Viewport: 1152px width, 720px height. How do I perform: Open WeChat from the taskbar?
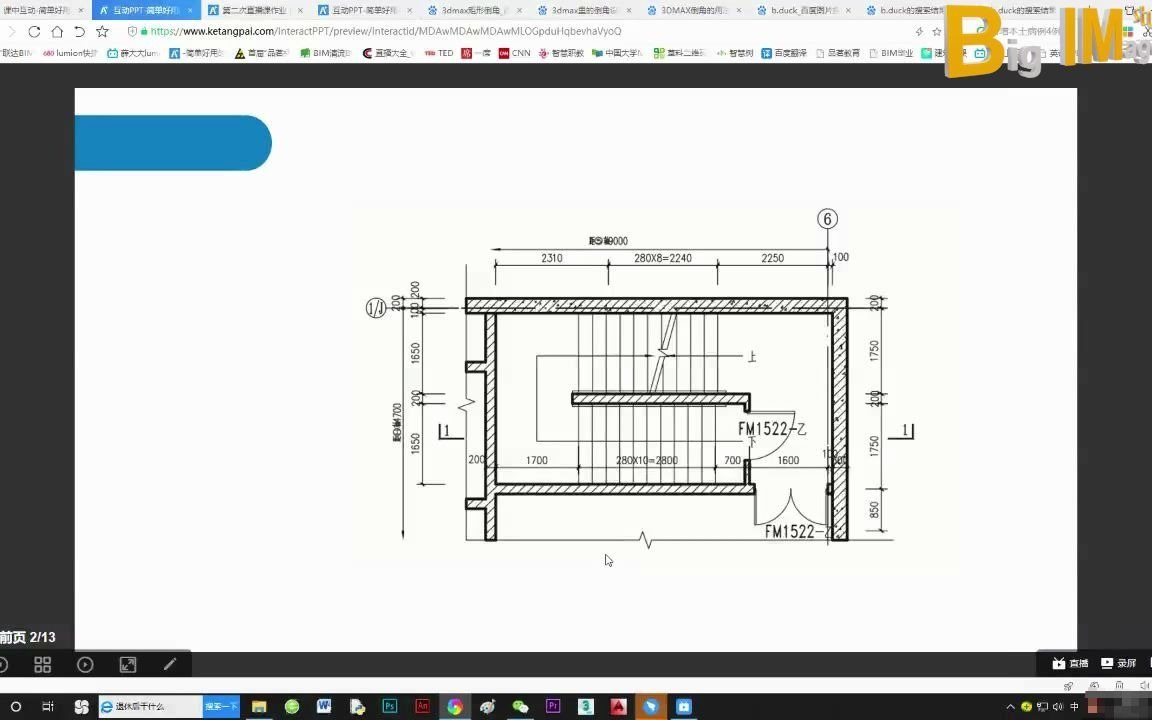tap(520, 706)
